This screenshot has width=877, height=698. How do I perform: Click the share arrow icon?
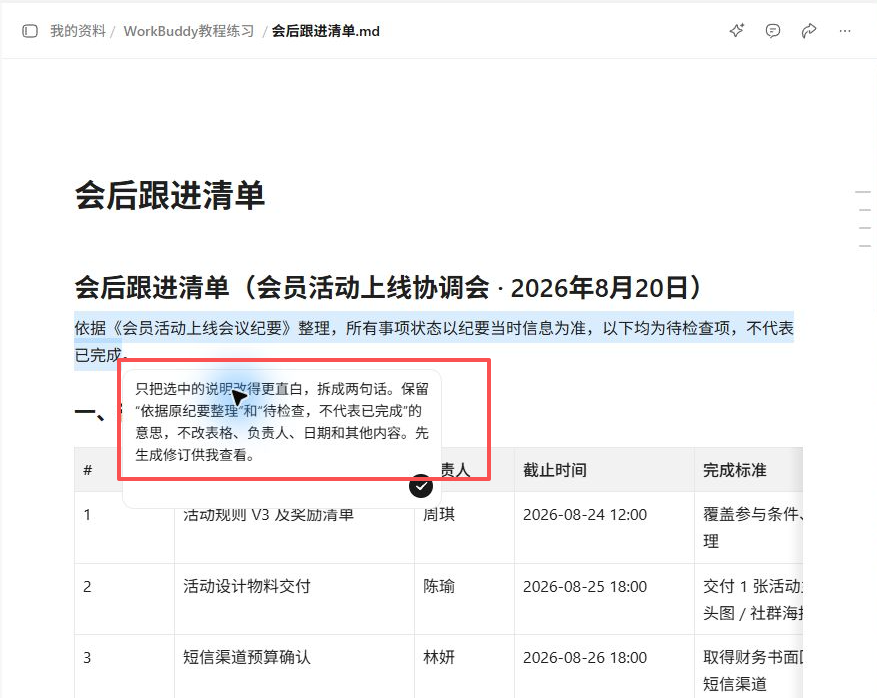pos(809,31)
